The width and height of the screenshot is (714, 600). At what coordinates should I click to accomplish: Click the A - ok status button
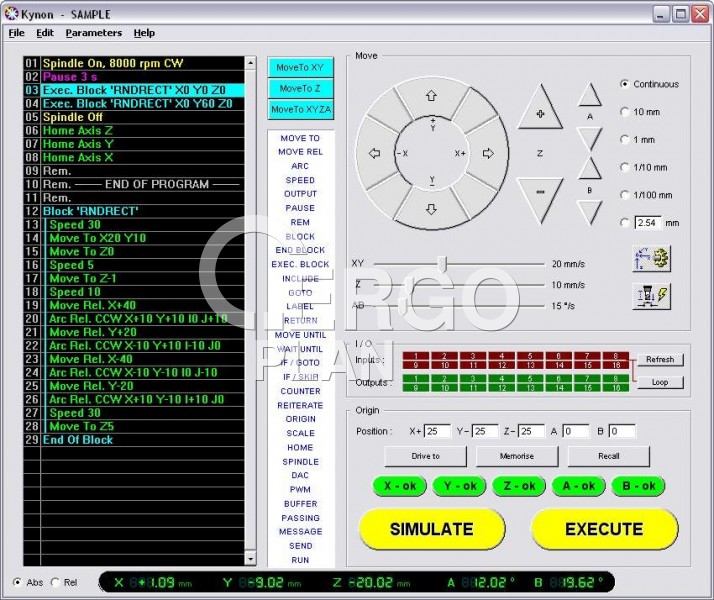tap(579, 486)
